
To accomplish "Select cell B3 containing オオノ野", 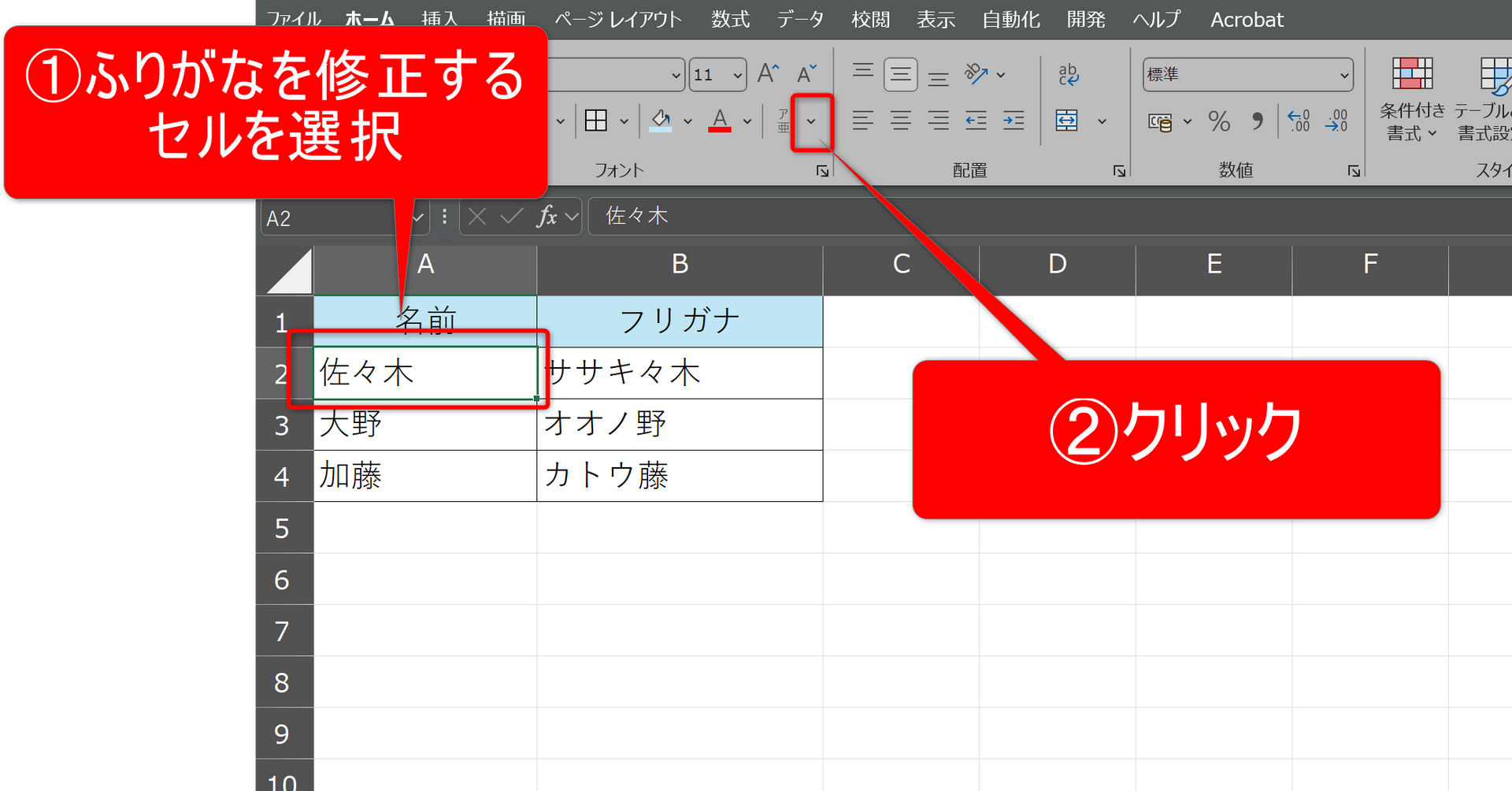I will coord(679,425).
